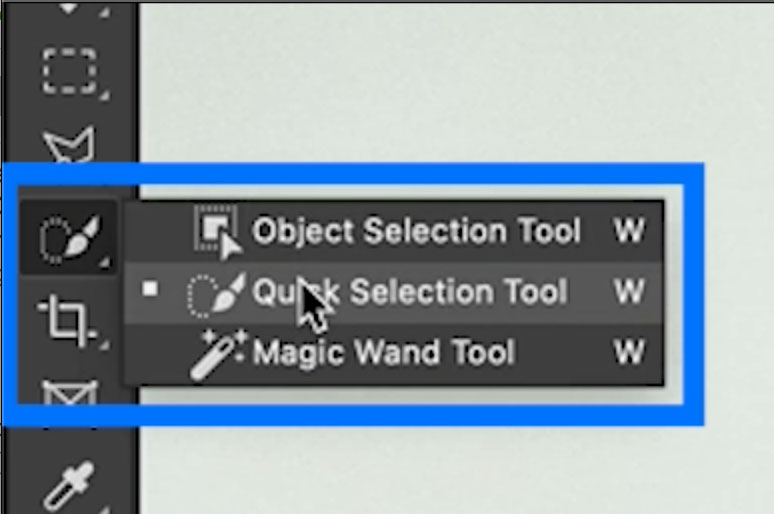774x514 pixels.
Task: Open the Marquee tool's flyout corner triangle
Action: (x=104, y=95)
